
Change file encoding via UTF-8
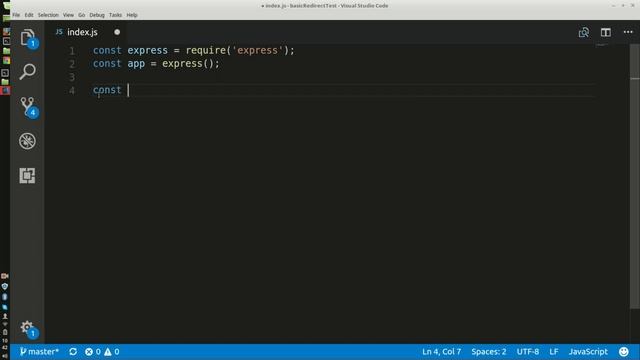click(x=528, y=351)
